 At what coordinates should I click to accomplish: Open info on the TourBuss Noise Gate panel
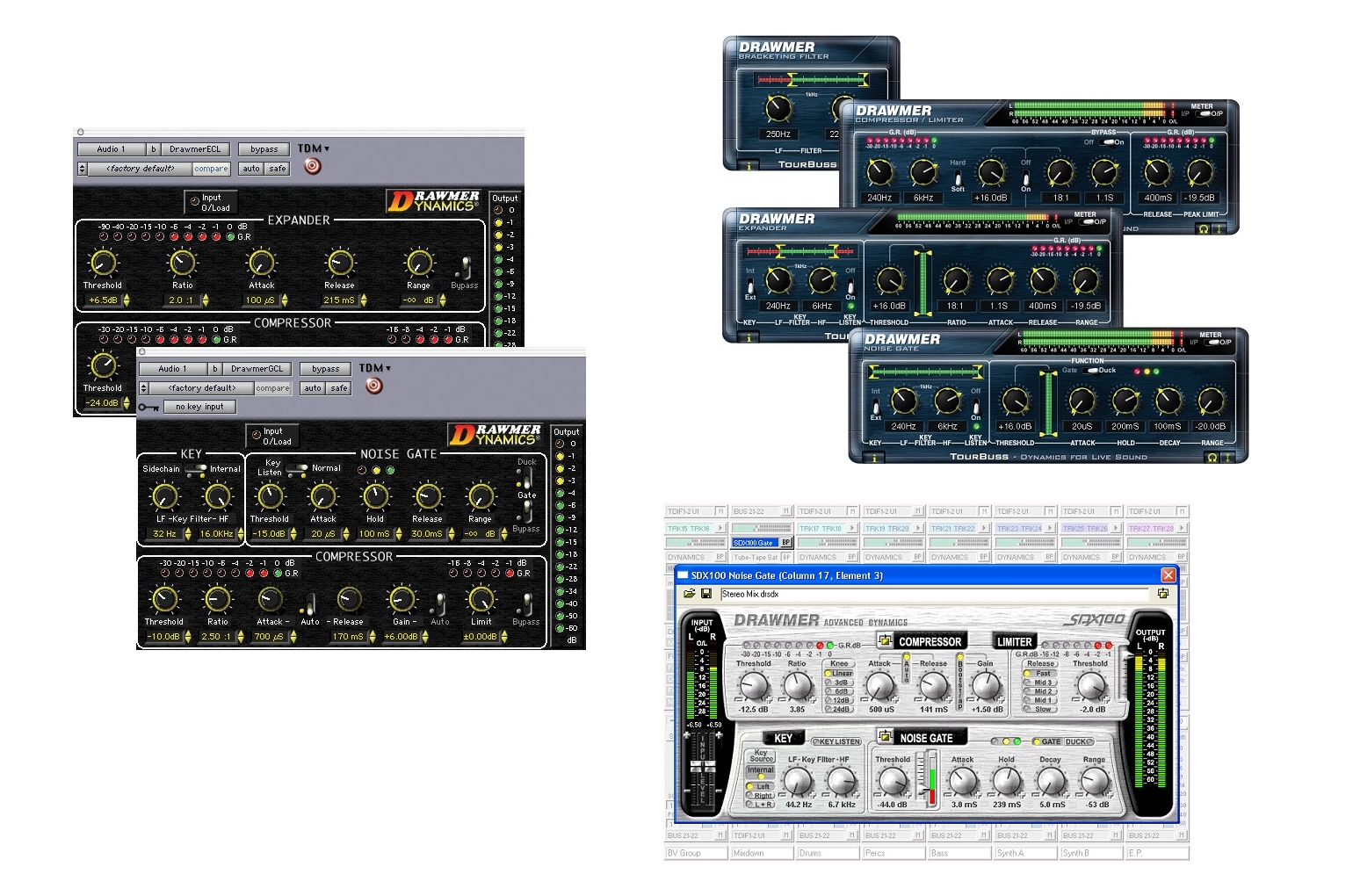pyautogui.click(x=874, y=457)
